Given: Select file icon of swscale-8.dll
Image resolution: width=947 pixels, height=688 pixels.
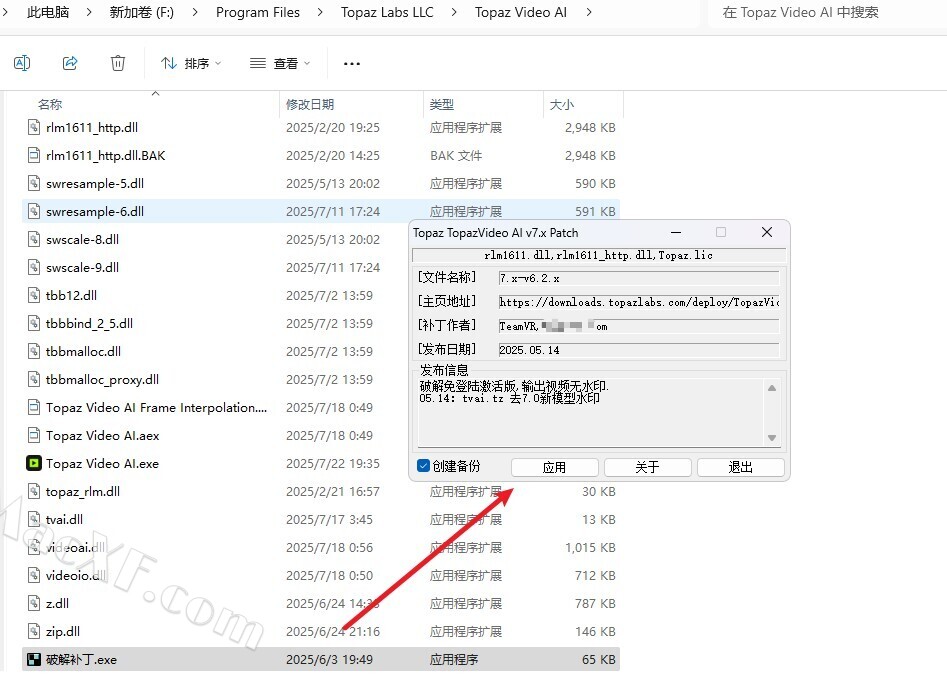Looking at the screenshot, I should pos(34,239).
